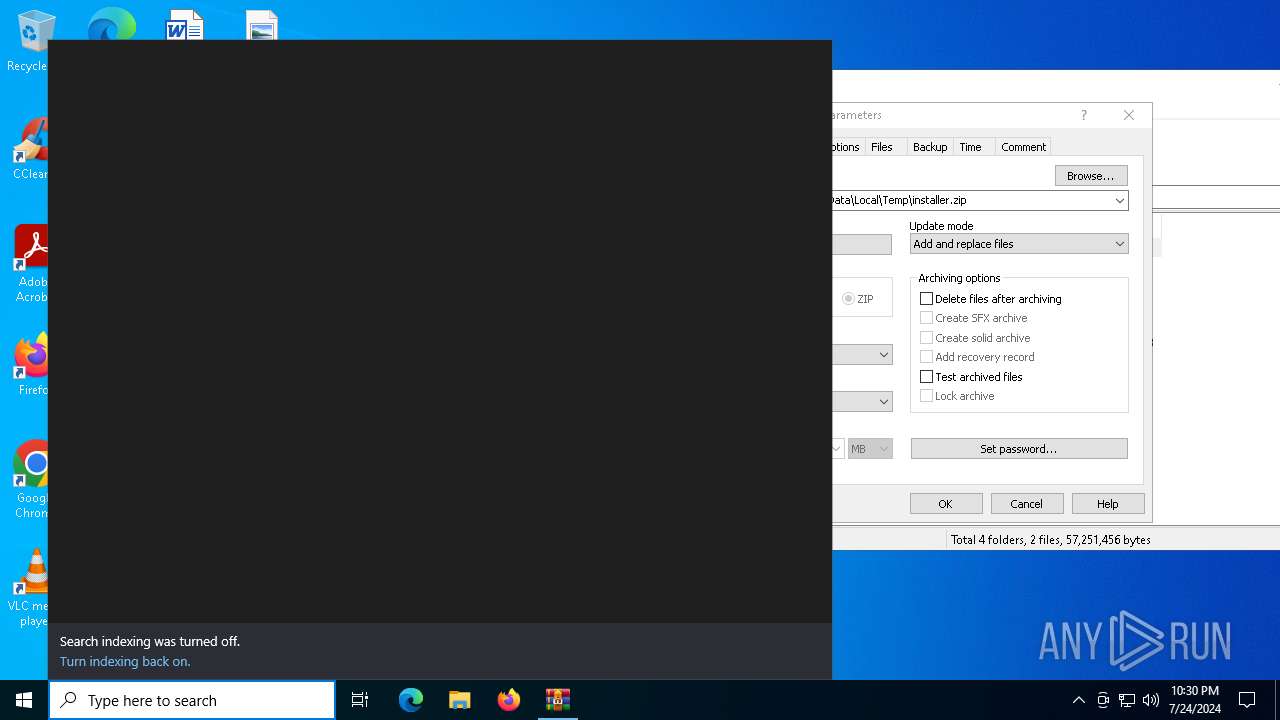Select the WinRAR taskbar icon
This screenshot has height=720, width=1280.
(558, 700)
